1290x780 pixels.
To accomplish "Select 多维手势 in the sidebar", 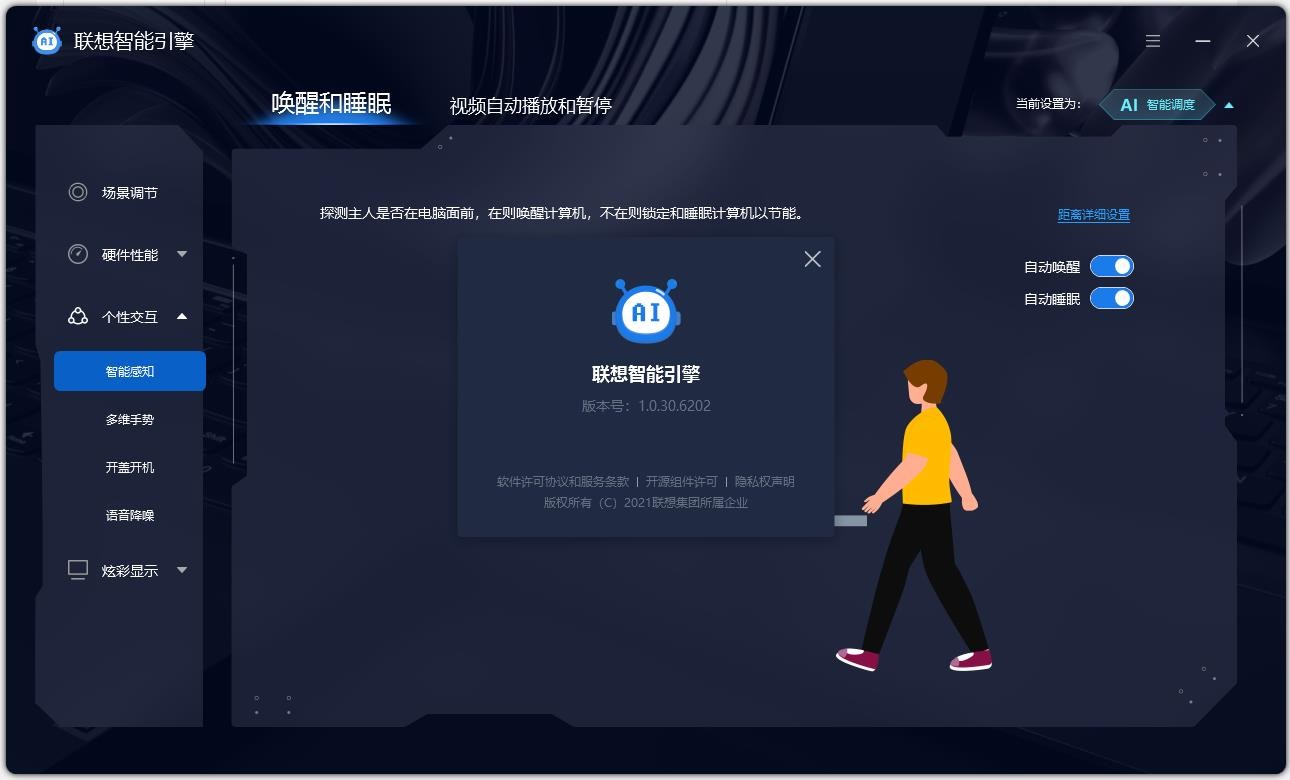I will [x=130, y=419].
